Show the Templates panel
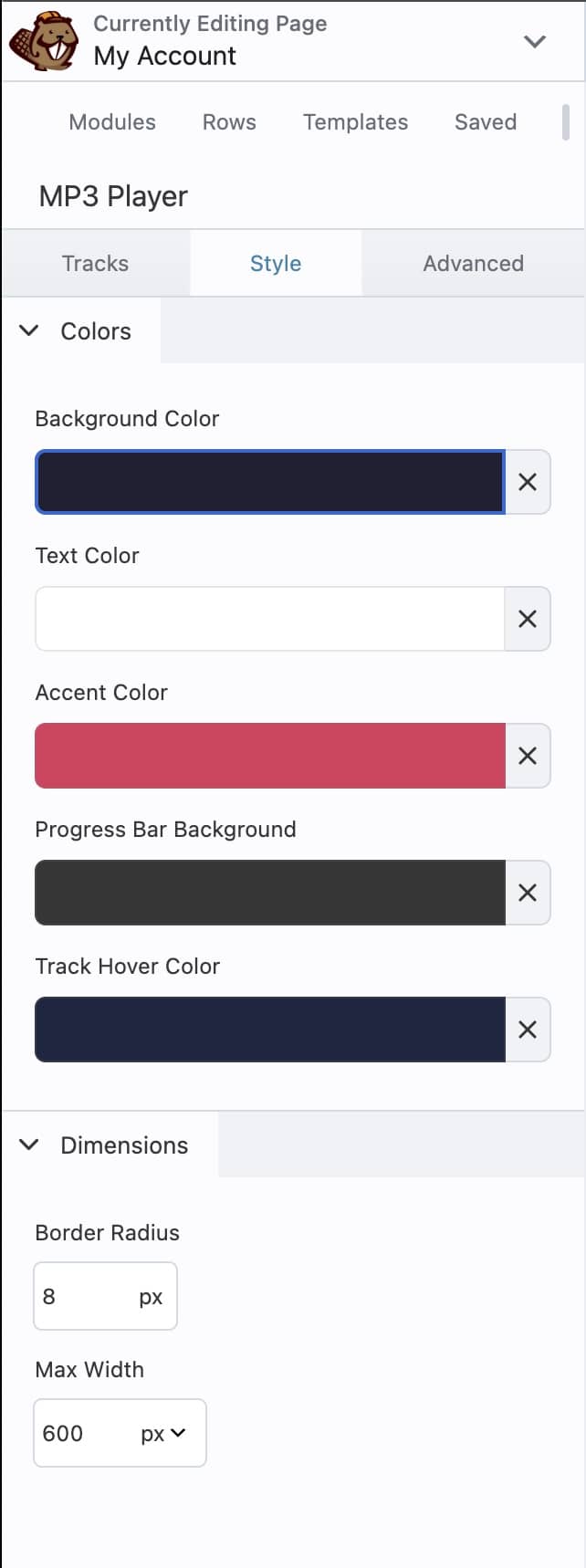This screenshot has height=1568, width=586. (355, 122)
